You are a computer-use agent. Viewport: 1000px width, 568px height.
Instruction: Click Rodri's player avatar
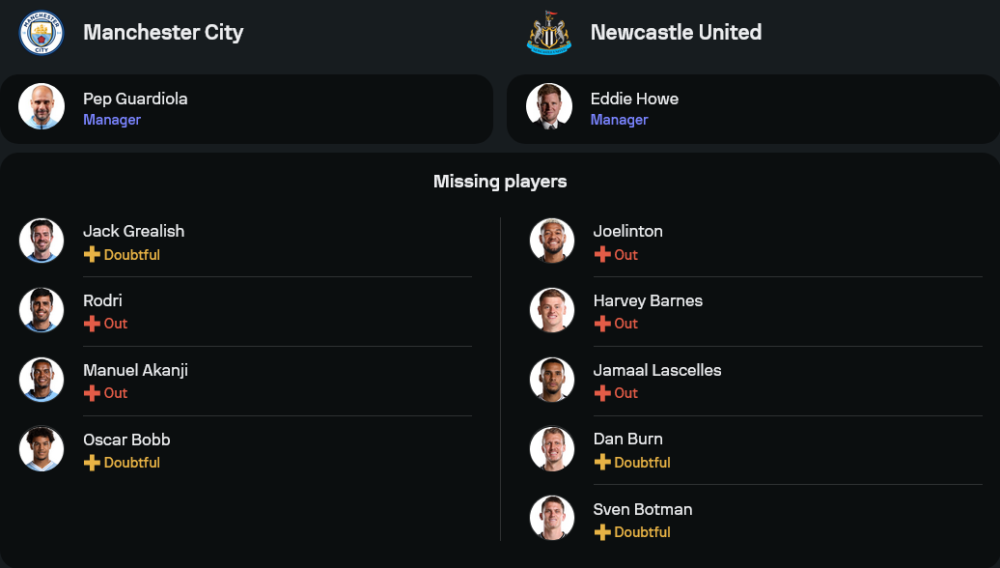[41, 311]
